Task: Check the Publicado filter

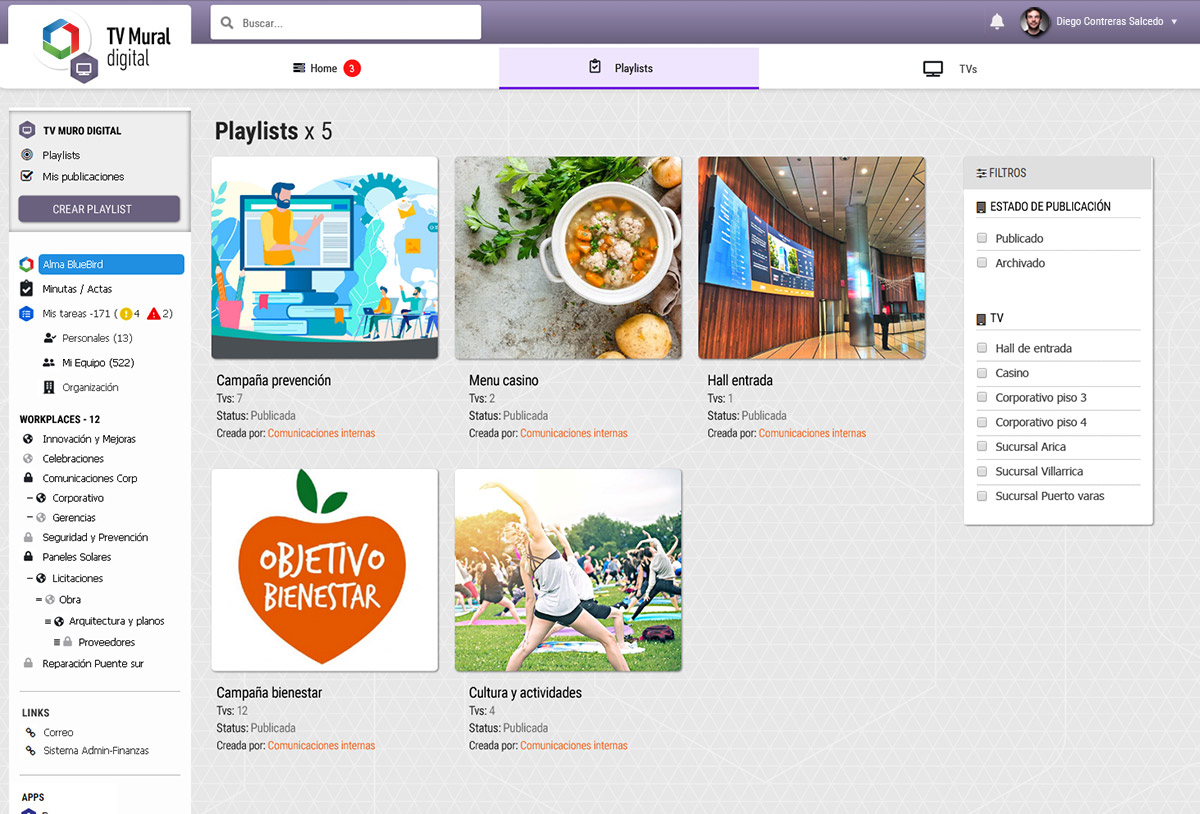Action: coord(982,238)
